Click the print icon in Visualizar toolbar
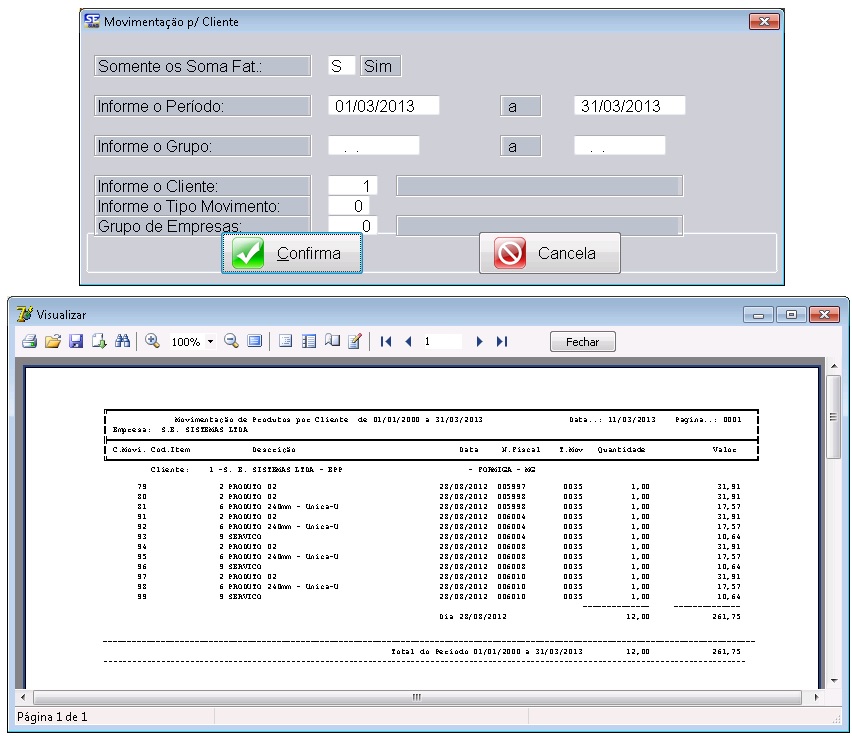Image resolution: width=852 pixels, height=736 pixels. (x=30, y=342)
